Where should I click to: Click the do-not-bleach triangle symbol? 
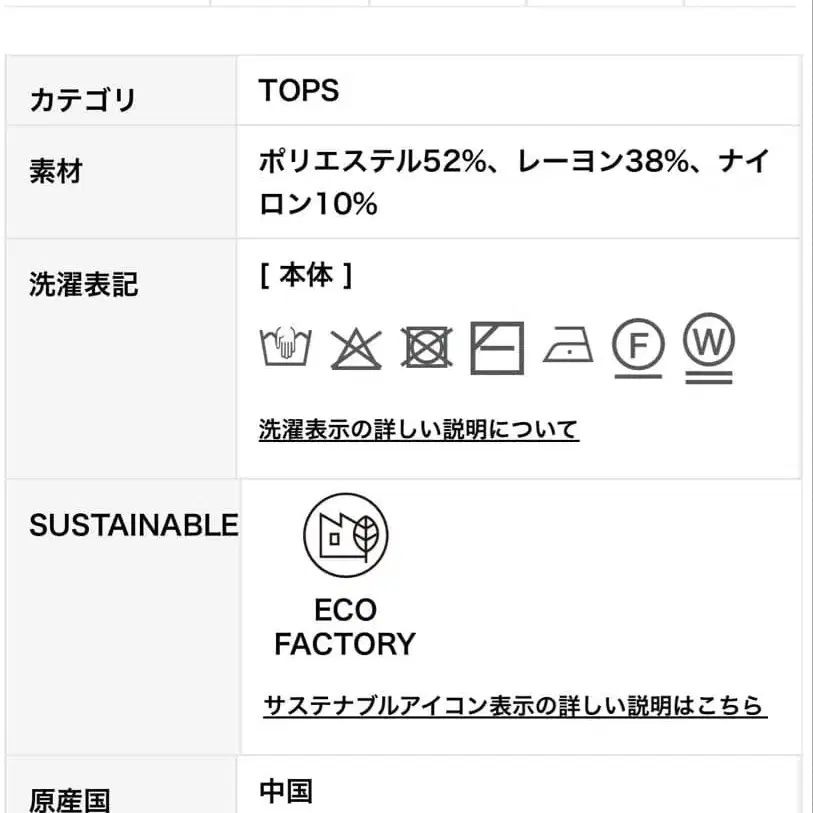[356, 349]
